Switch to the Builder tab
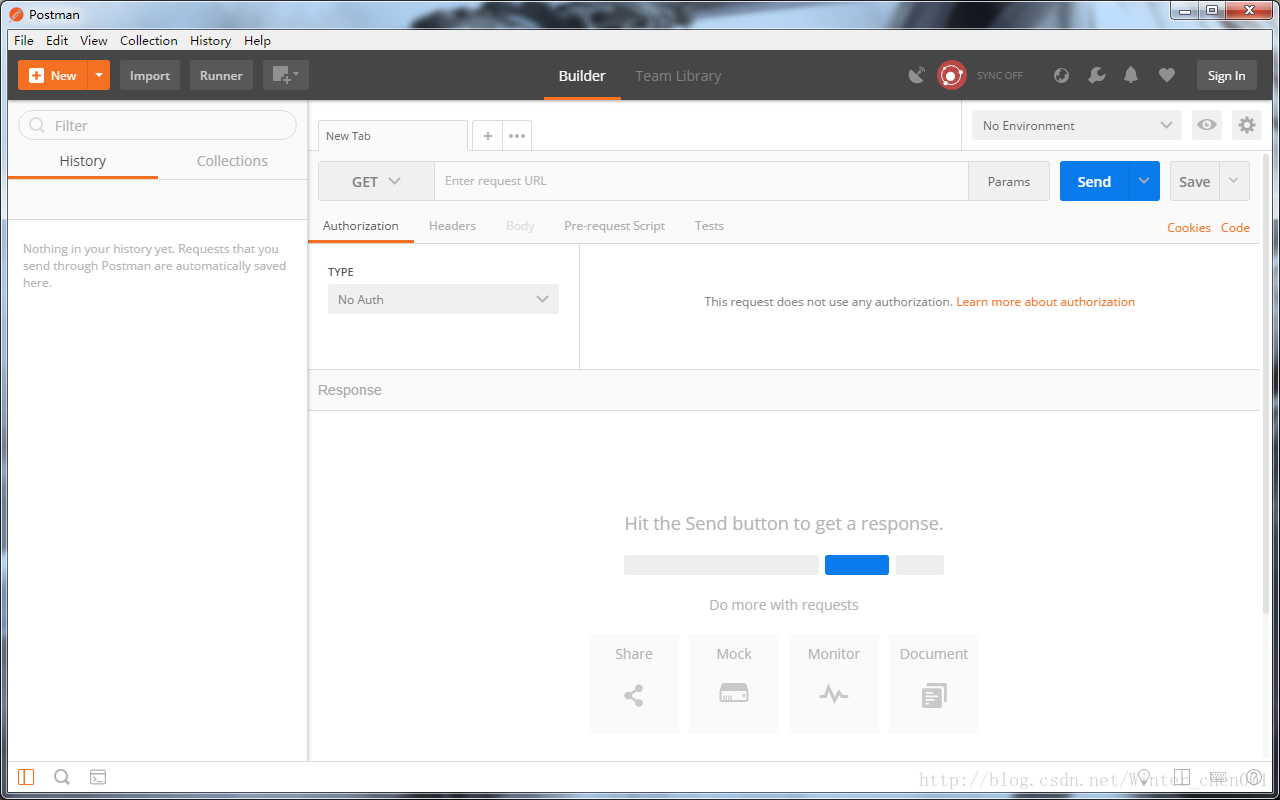Screen dimensions: 1280x800 pyautogui.click(x=582, y=76)
